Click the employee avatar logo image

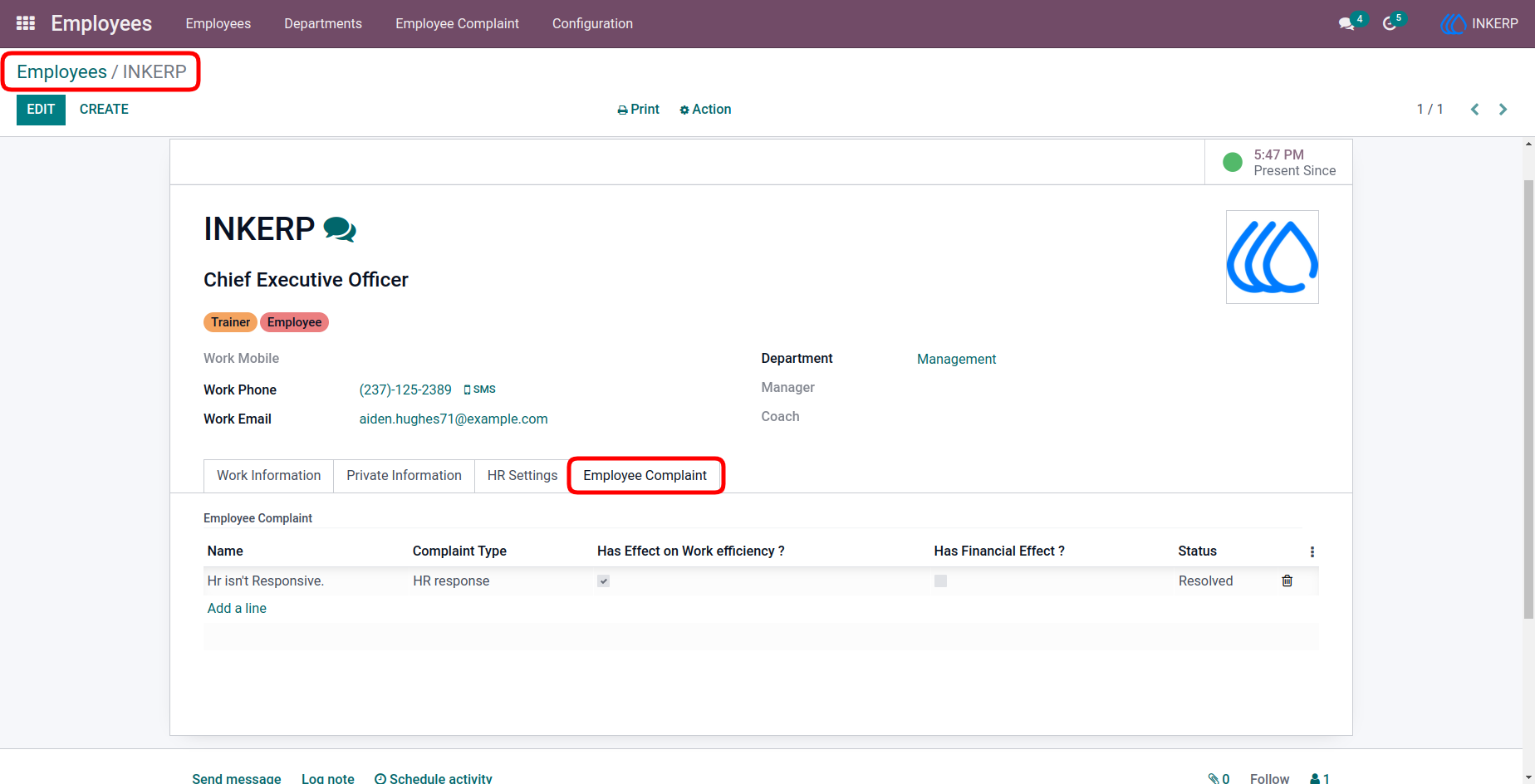[1272, 257]
